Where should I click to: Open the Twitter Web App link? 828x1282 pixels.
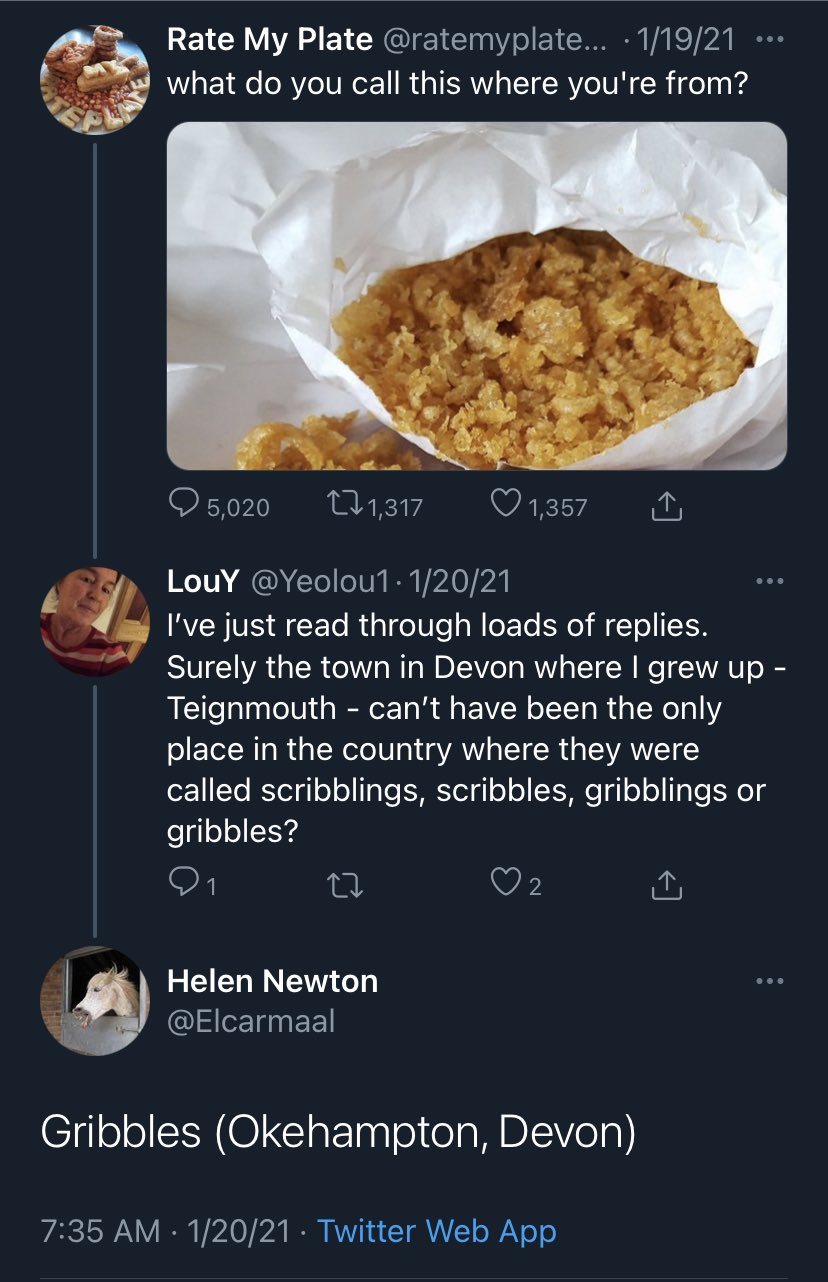tap(437, 1231)
